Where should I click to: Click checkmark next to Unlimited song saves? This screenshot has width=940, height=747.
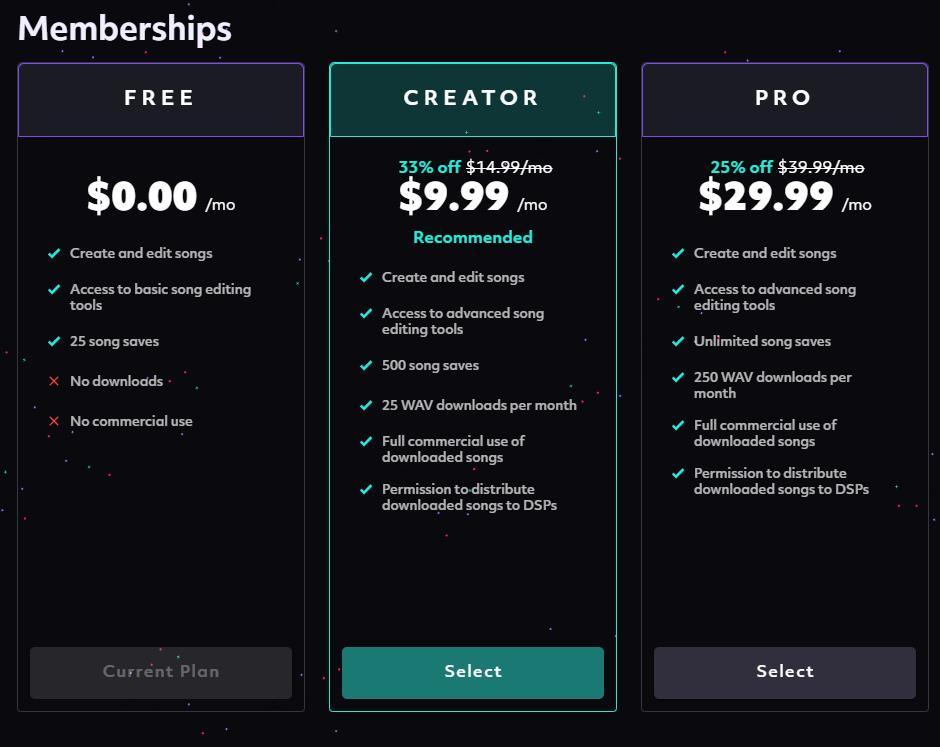[x=678, y=341]
